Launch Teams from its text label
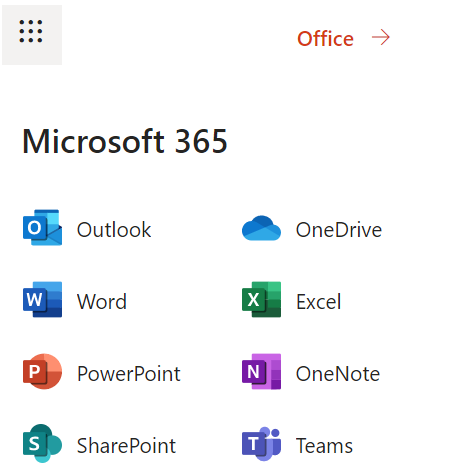 324,446
